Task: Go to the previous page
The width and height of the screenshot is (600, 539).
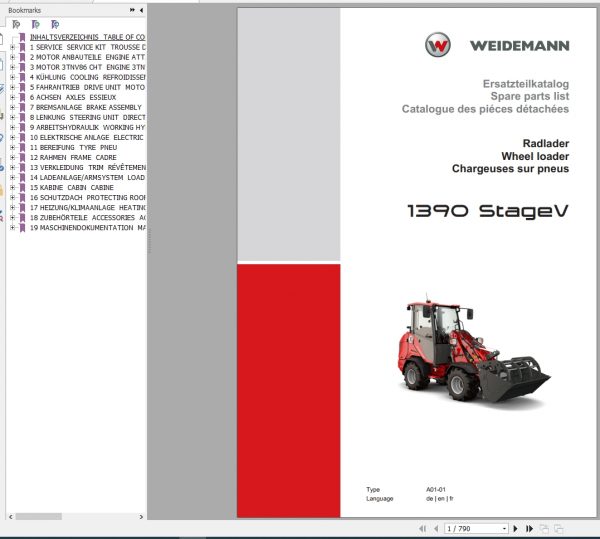Action: 436,529
